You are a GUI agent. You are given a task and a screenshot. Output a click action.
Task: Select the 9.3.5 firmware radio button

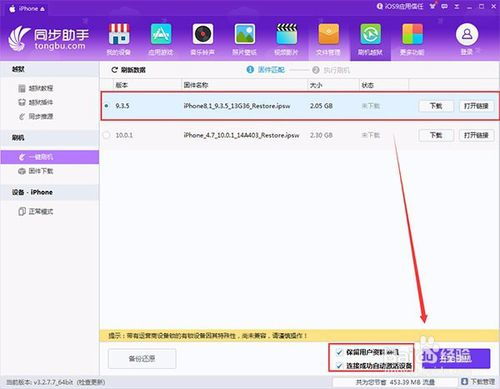click(106, 106)
